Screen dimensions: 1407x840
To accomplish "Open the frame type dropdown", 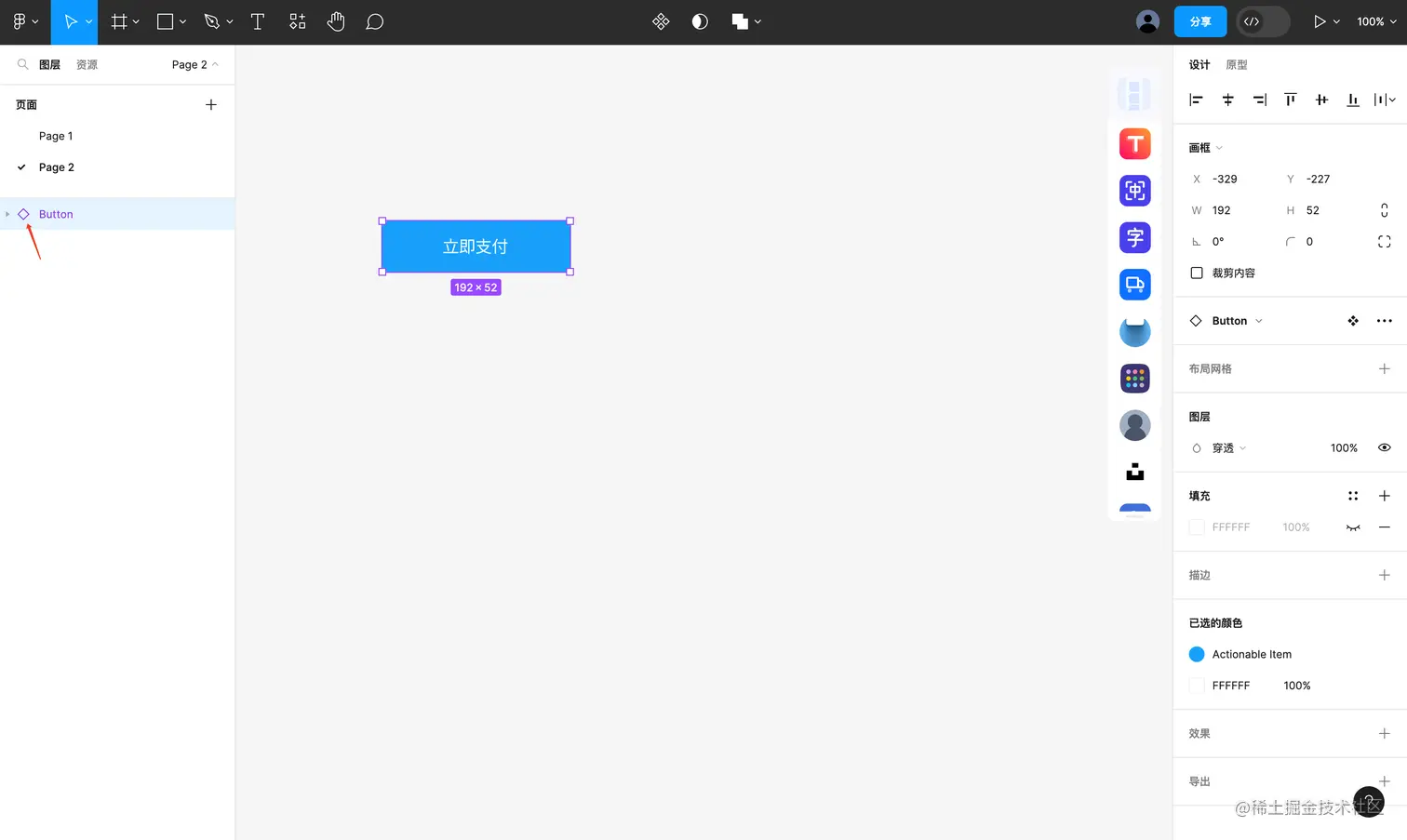I will [1206, 148].
